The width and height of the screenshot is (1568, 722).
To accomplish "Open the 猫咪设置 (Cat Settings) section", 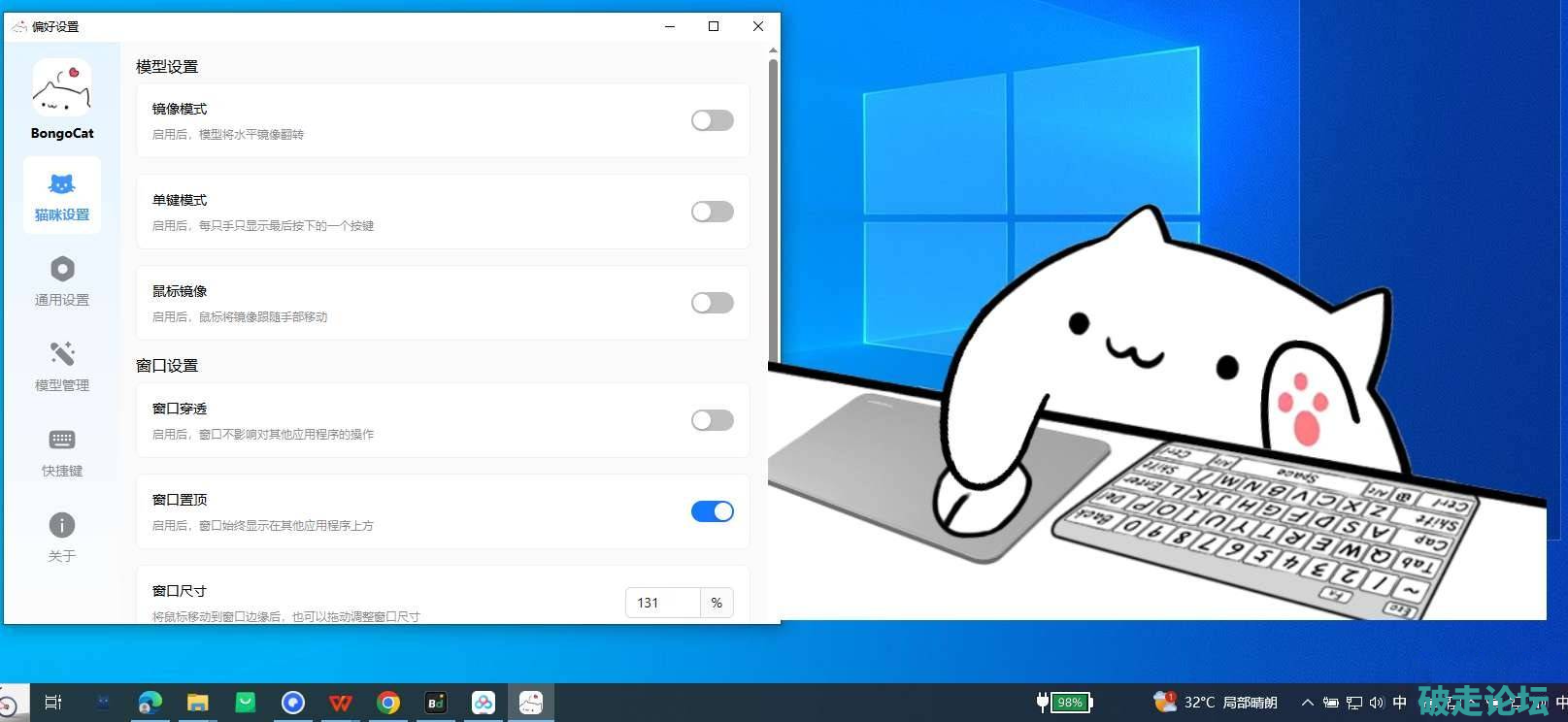I will point(62,195).
